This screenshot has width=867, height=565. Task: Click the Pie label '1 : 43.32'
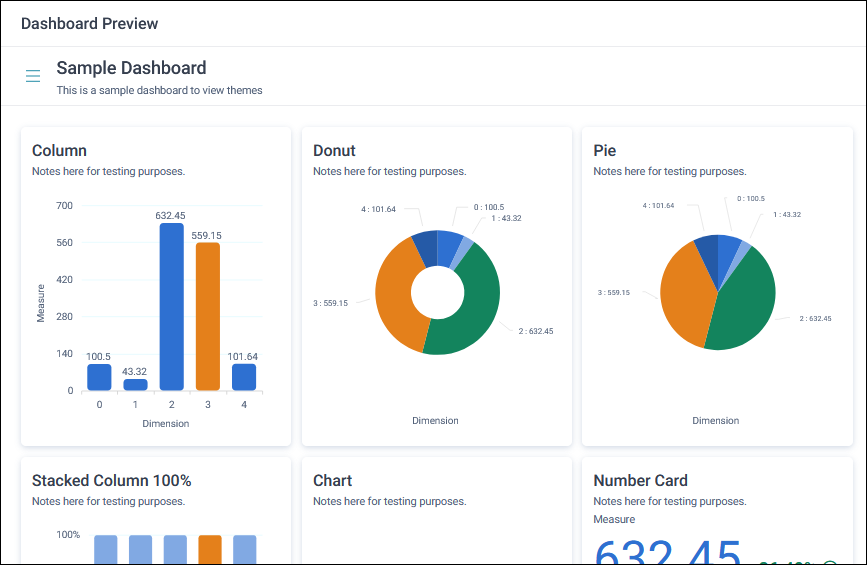click(x=787, y=214)
